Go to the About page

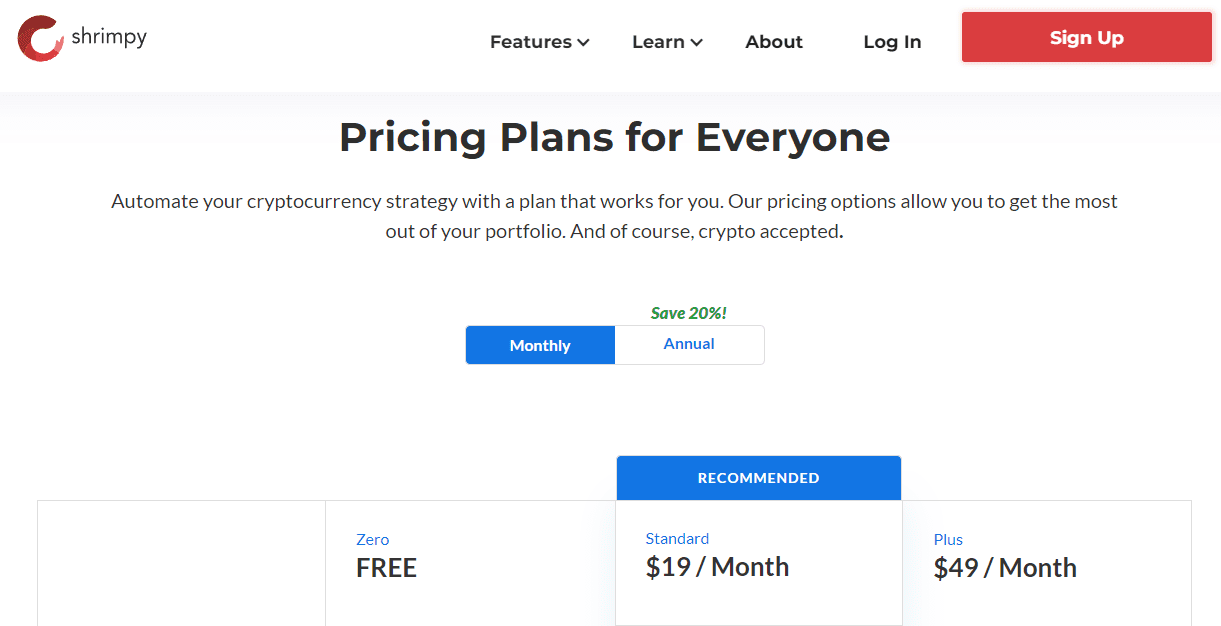[x=774, y=42]
